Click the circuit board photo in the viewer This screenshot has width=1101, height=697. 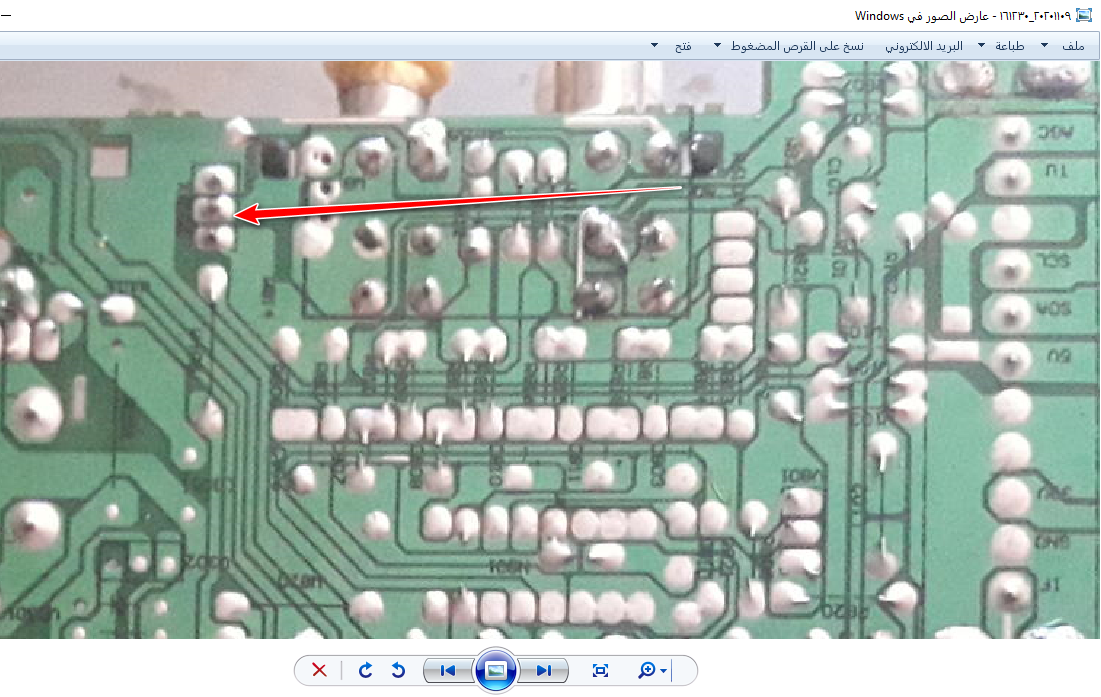pyautogui.click(x=550, y=350)
